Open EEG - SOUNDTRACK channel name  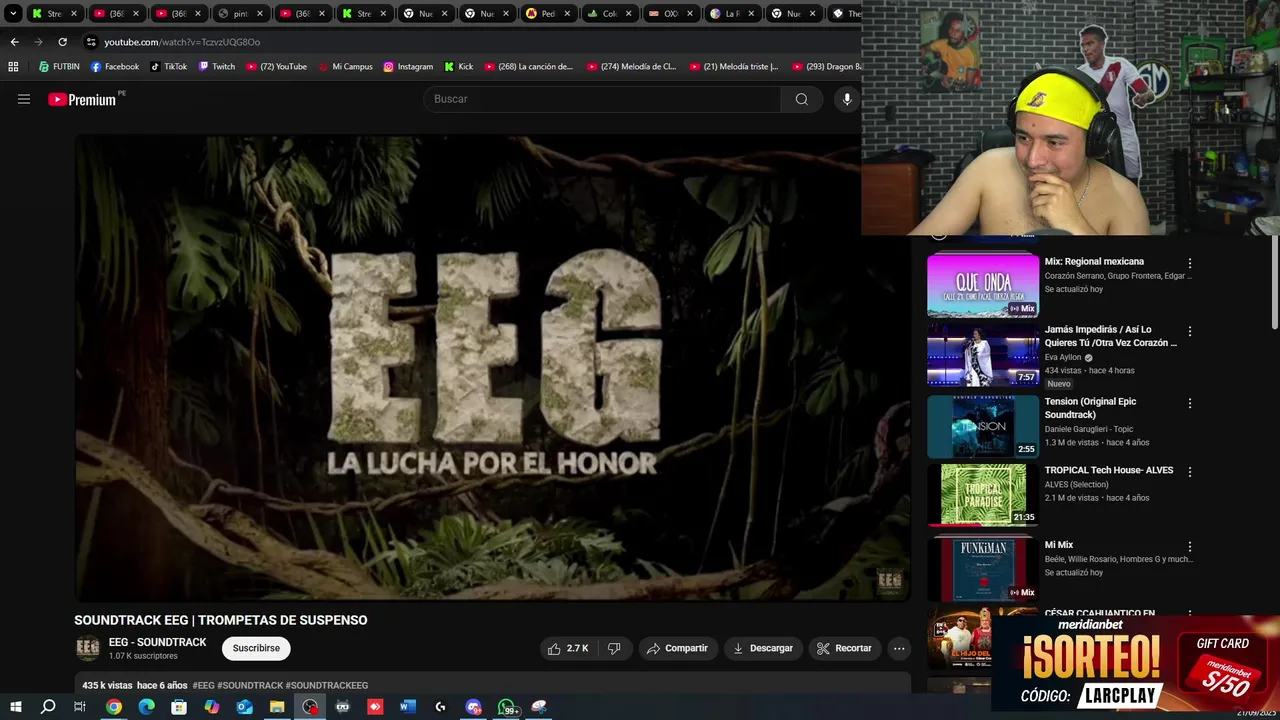pyautogui.click(x=157, y=642)
